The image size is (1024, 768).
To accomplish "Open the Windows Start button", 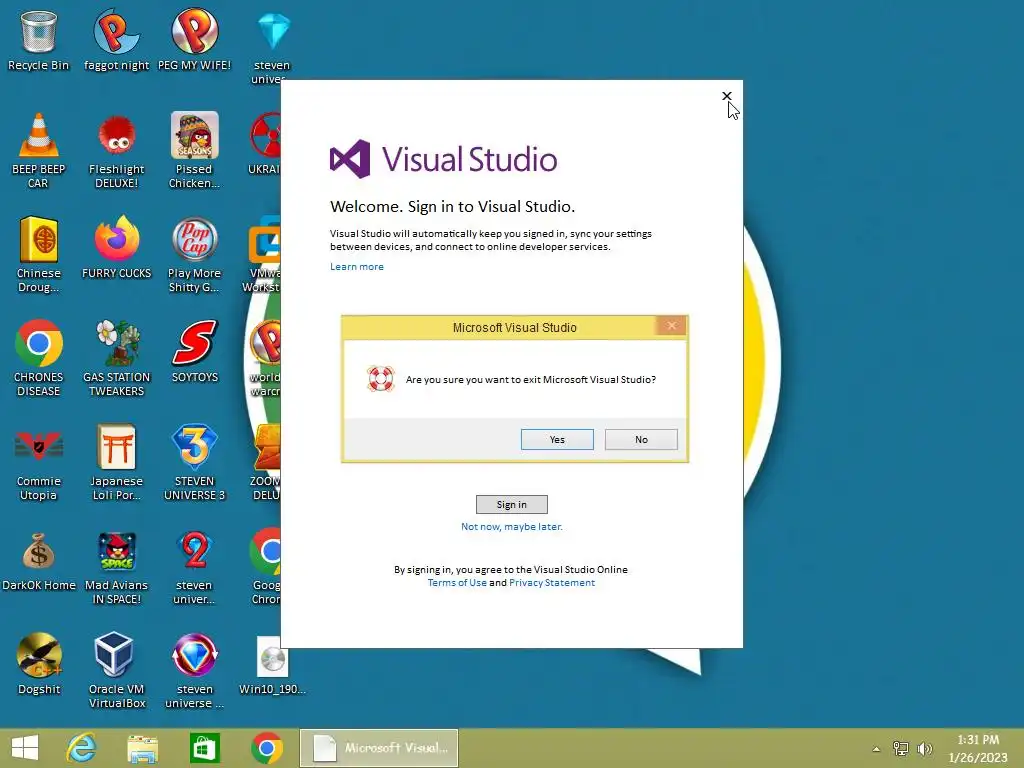I will [25, 748].
